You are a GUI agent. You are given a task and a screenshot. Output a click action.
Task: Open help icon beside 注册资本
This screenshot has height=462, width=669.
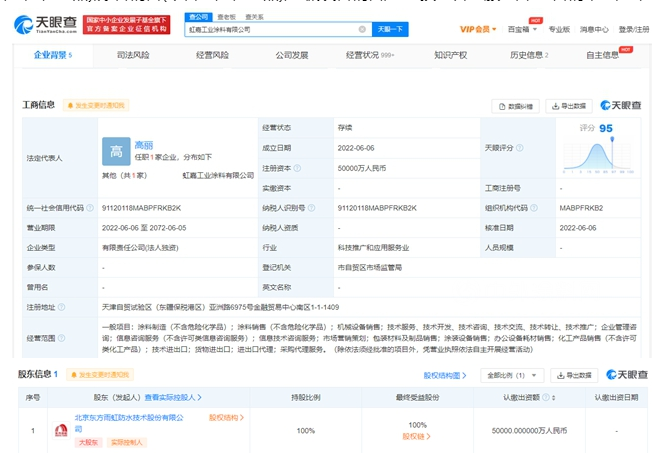pyautogui.click(x=297, y=168)
